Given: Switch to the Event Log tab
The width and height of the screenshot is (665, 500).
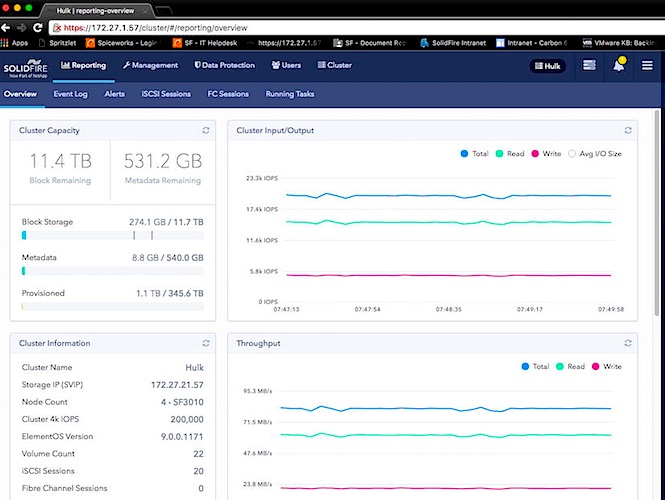Looking at the screenshot, I should 70,94.
